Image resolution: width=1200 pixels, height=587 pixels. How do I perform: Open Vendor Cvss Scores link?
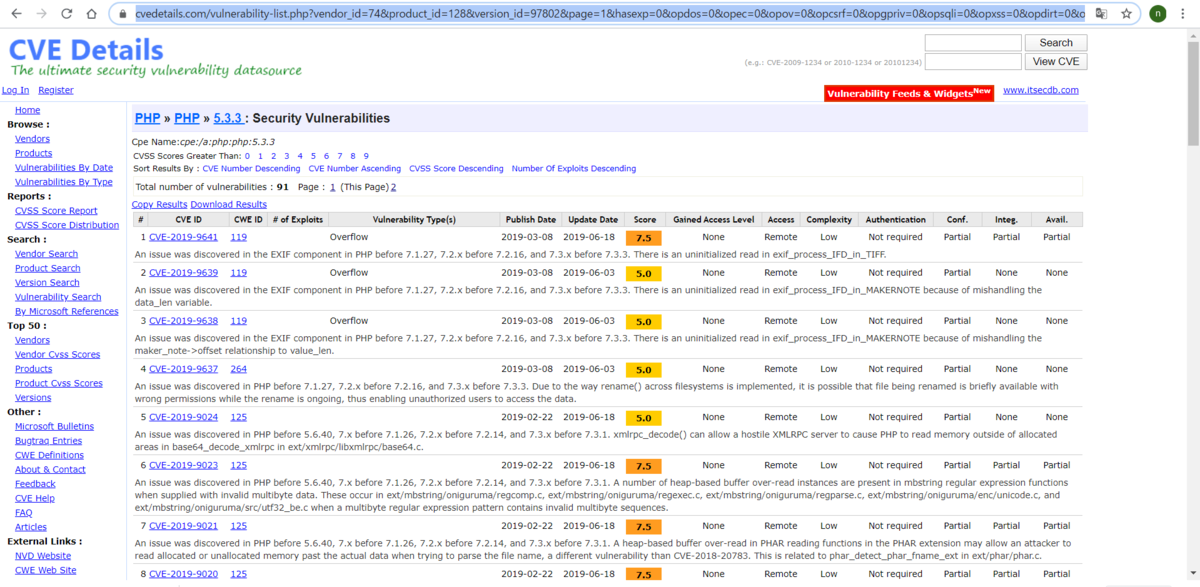tap(57, 354)
